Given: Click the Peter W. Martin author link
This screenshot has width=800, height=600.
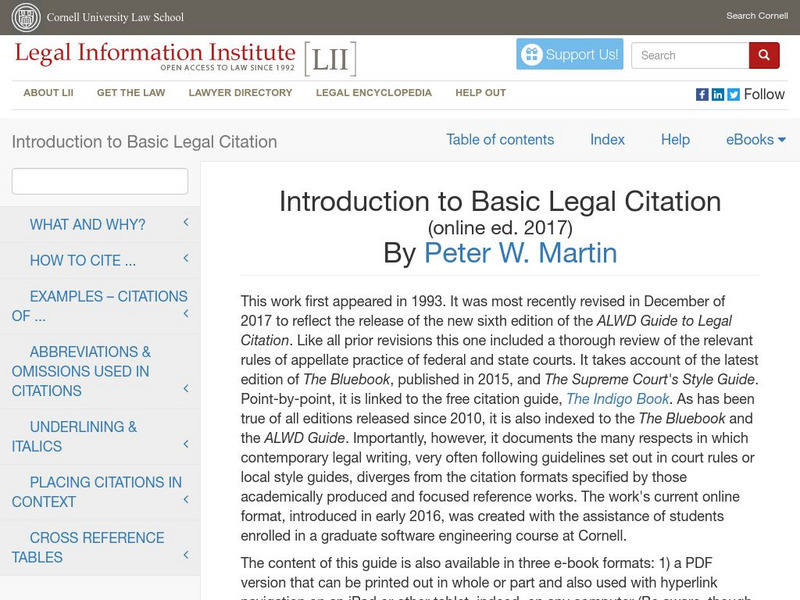Looking at the screenshot, I should coord(520,253).
